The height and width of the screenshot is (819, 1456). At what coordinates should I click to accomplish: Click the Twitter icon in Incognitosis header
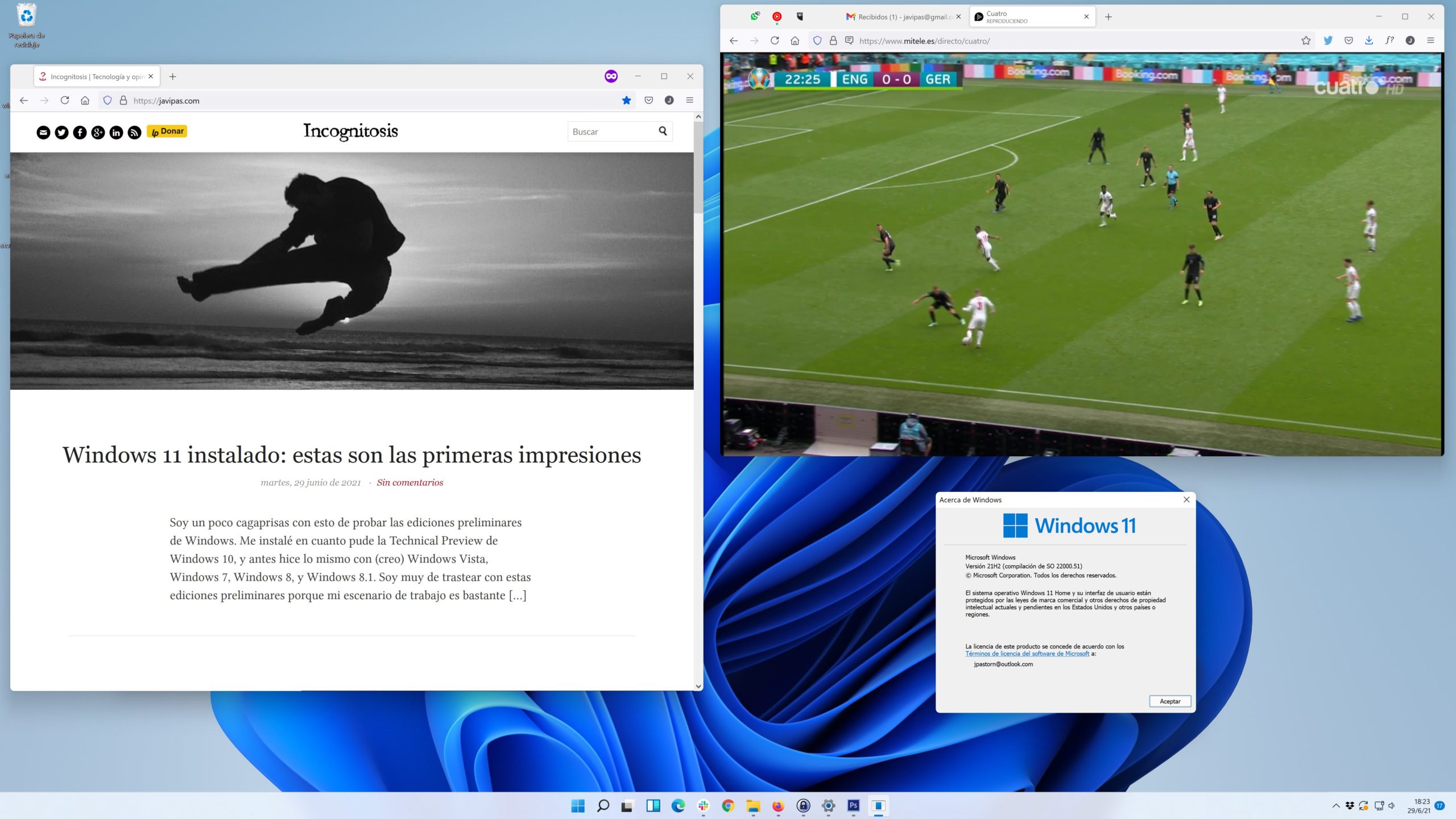(61, 133)
